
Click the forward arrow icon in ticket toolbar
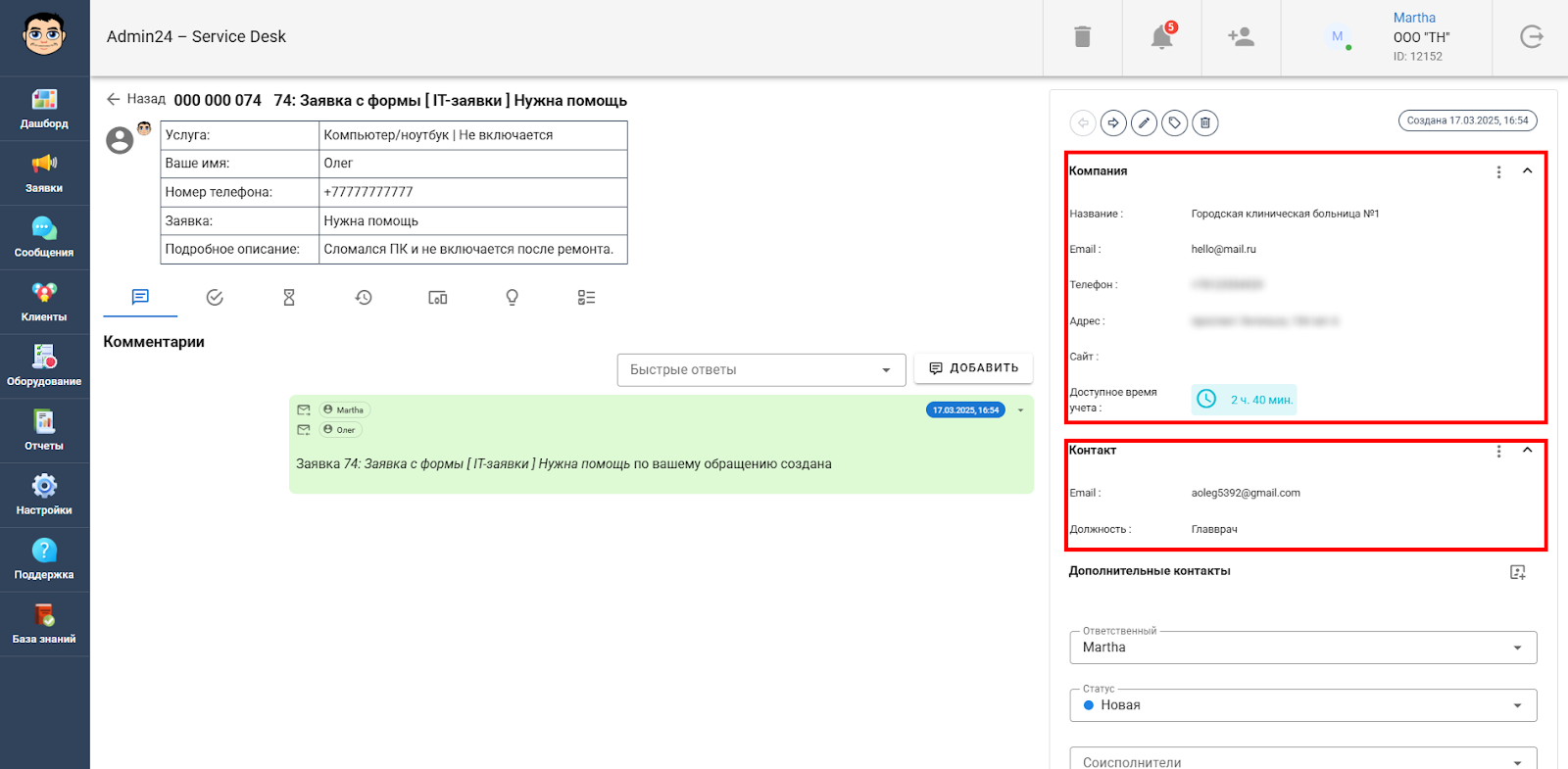click(x=1113, y=122)
